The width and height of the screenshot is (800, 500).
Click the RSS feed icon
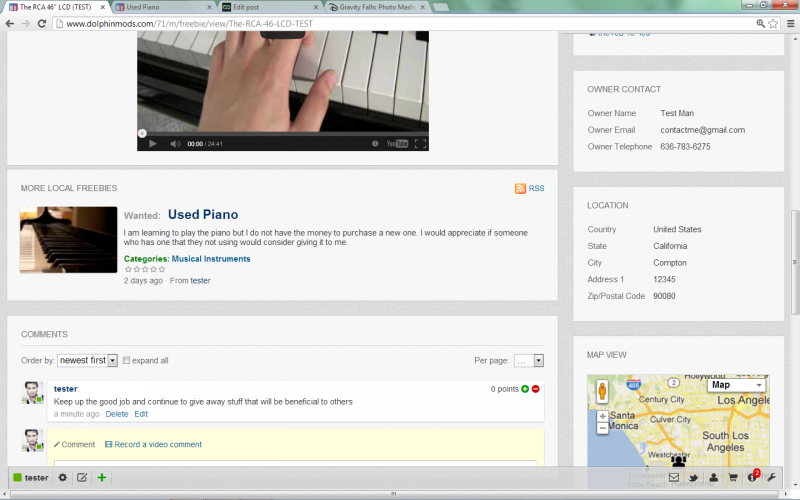[x=520, y=188]
